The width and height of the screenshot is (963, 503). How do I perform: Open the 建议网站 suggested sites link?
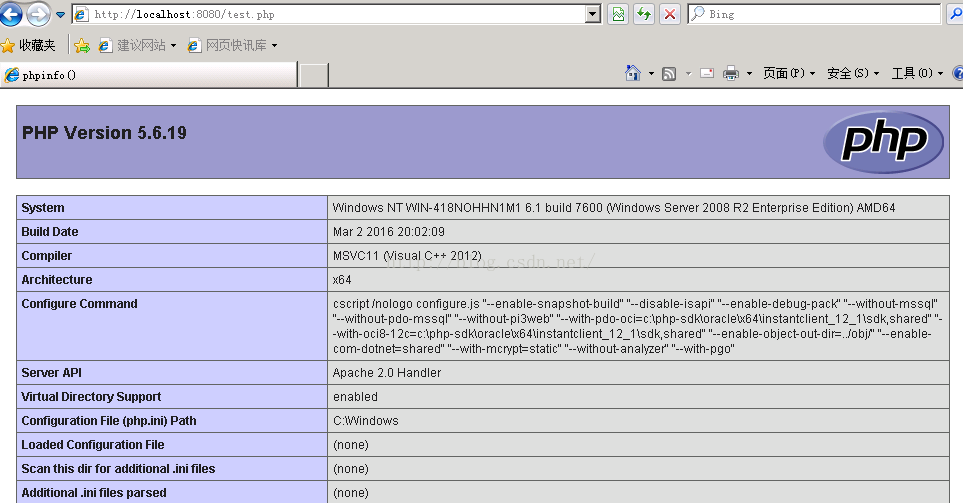(x=133, y=45)
